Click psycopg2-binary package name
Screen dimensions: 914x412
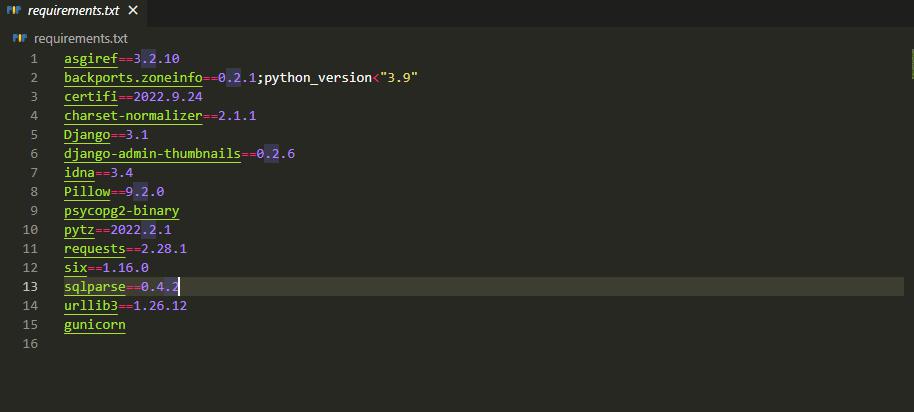click(x=122, y=211)
